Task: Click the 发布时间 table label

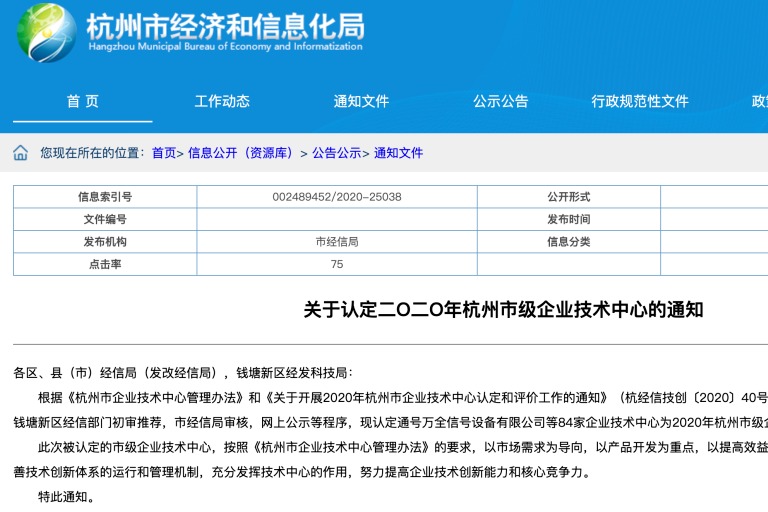Action: tap(569, 219)
